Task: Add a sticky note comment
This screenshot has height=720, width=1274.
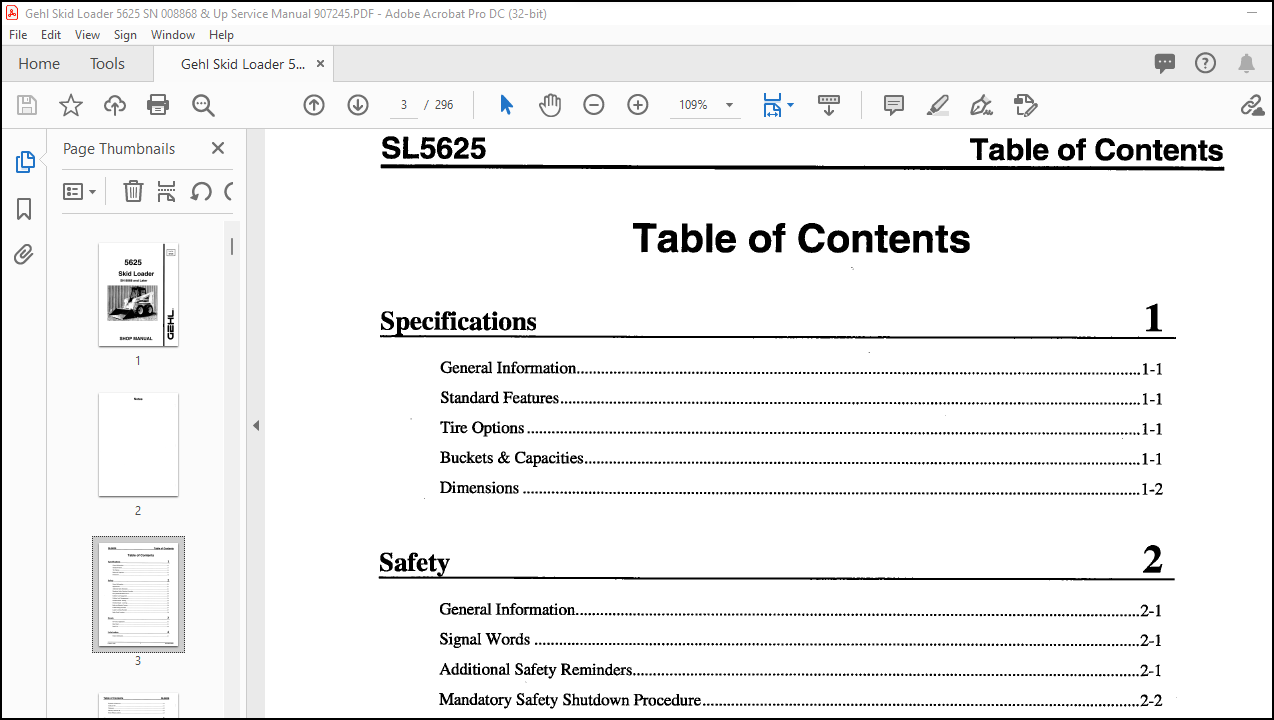Action: [x=894, y=105]
